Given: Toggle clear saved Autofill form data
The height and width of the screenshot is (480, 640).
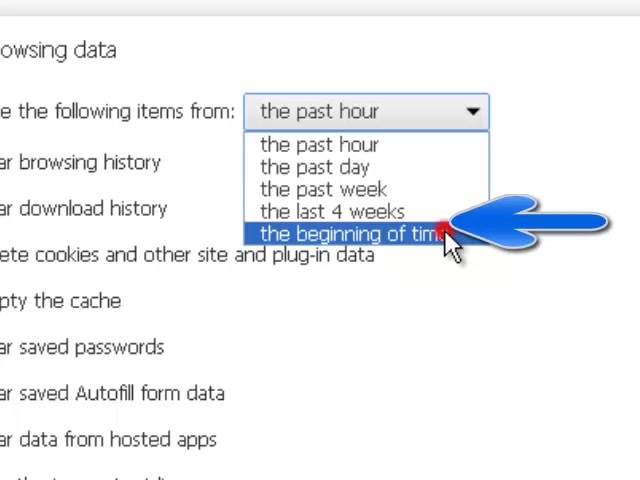Looking at the screenshot, I should pos(112,393).
